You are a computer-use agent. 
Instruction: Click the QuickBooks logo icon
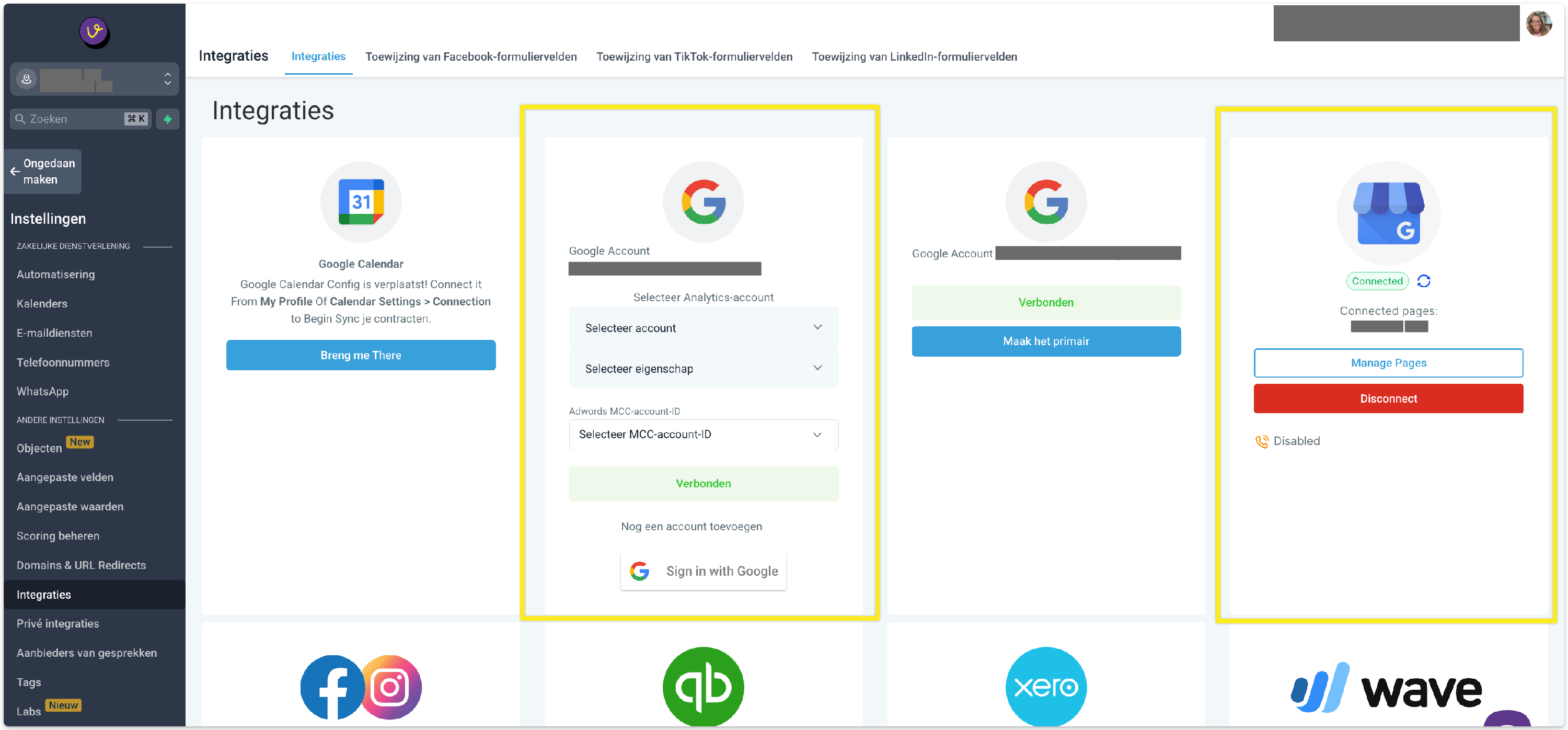[x=703, y=687]
